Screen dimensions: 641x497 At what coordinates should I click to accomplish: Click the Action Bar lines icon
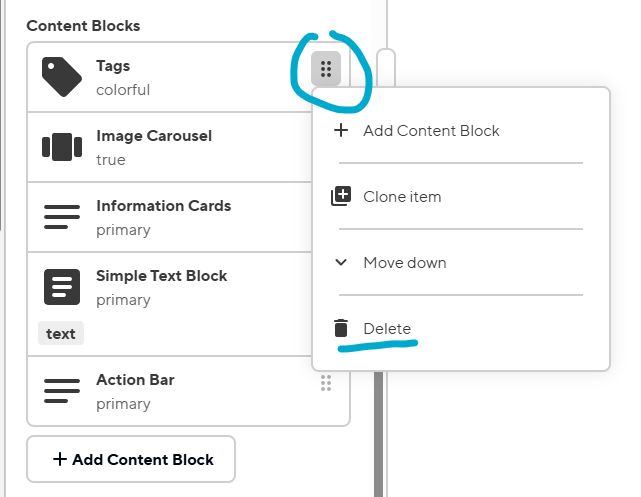[x=62, y=391]
